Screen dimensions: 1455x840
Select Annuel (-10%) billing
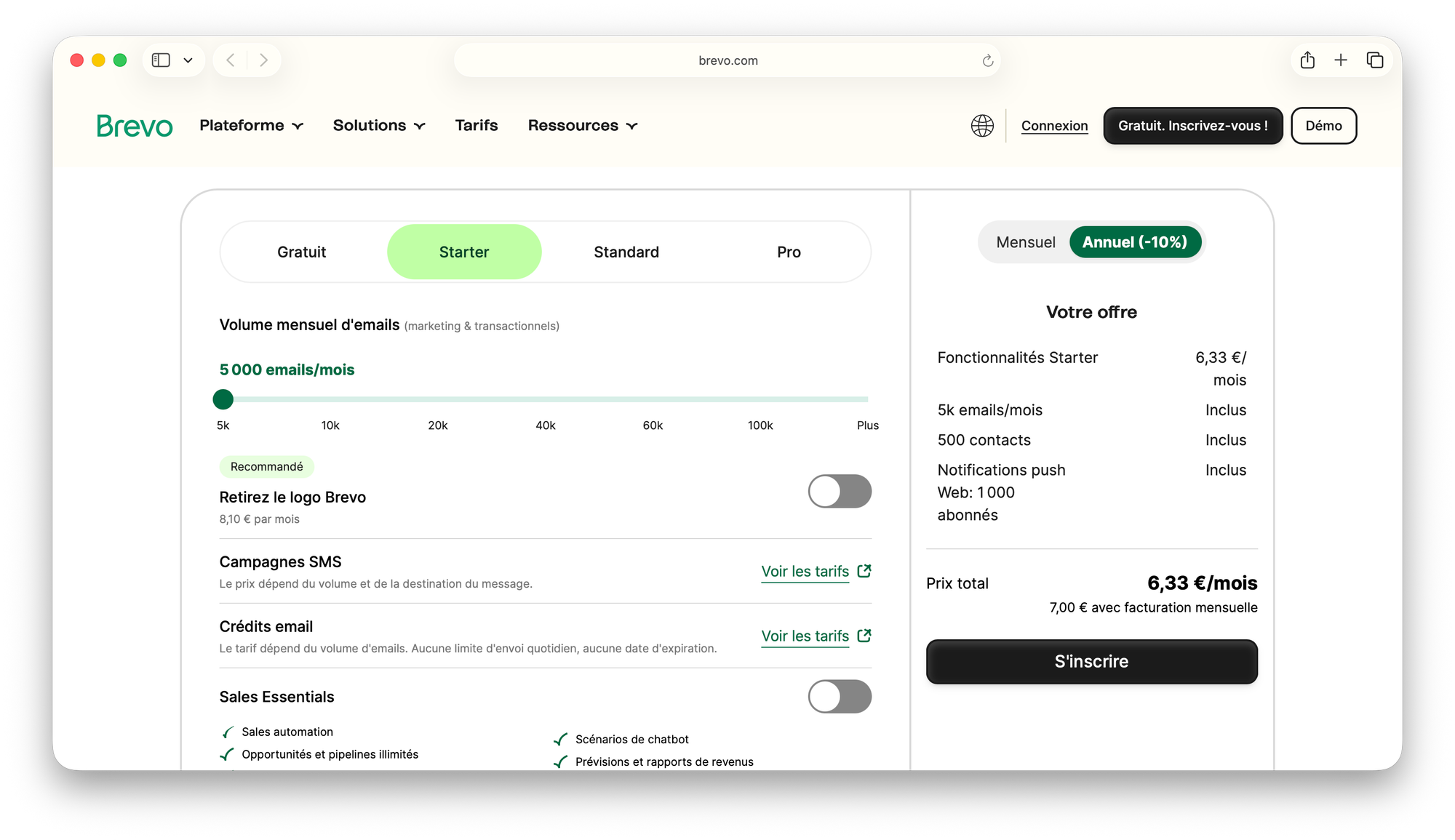click(1135, 242)
